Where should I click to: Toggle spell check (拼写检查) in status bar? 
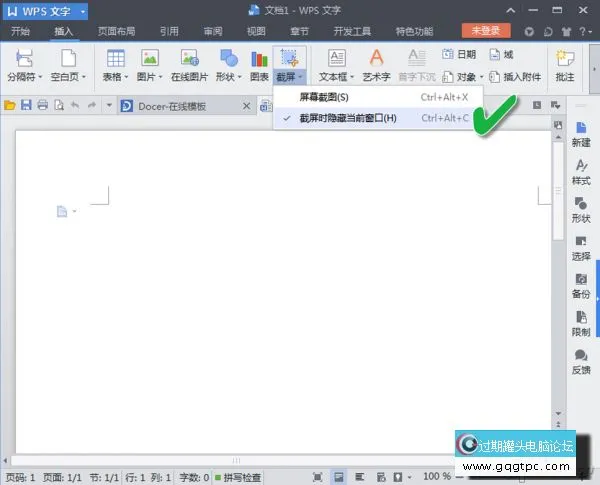tap(238, 477)
